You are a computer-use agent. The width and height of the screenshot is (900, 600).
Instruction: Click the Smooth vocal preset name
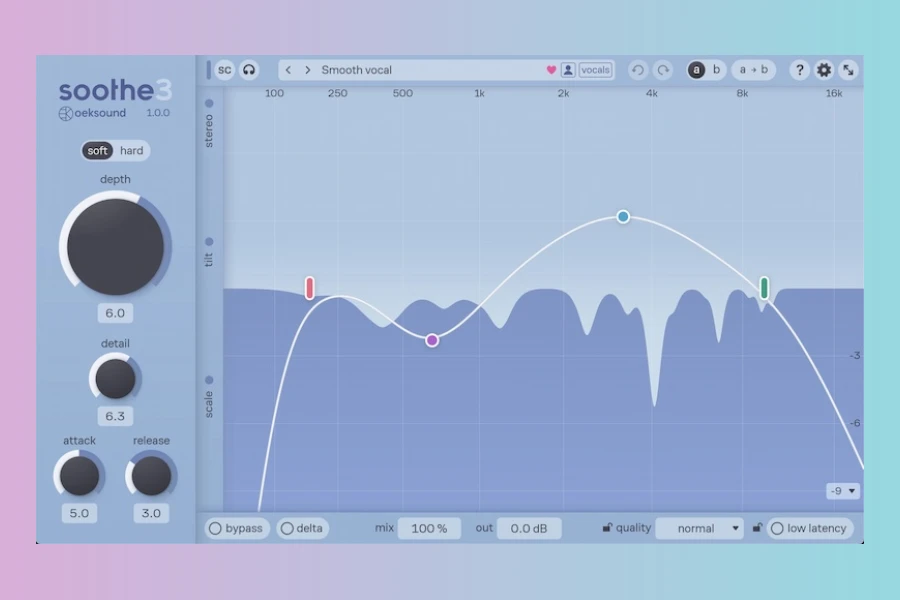pos(356,70)
